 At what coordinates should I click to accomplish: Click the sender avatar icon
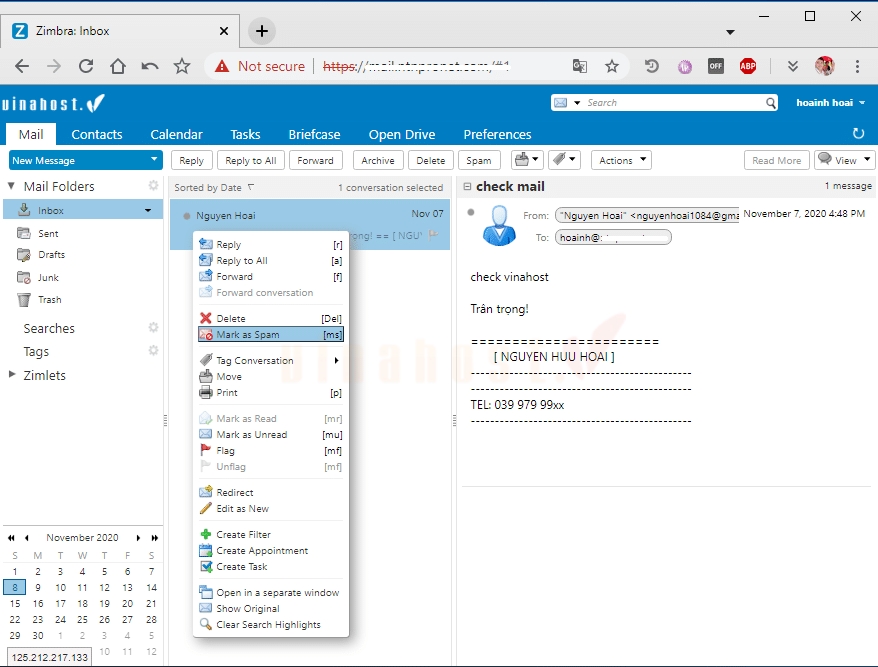point(499,225)
